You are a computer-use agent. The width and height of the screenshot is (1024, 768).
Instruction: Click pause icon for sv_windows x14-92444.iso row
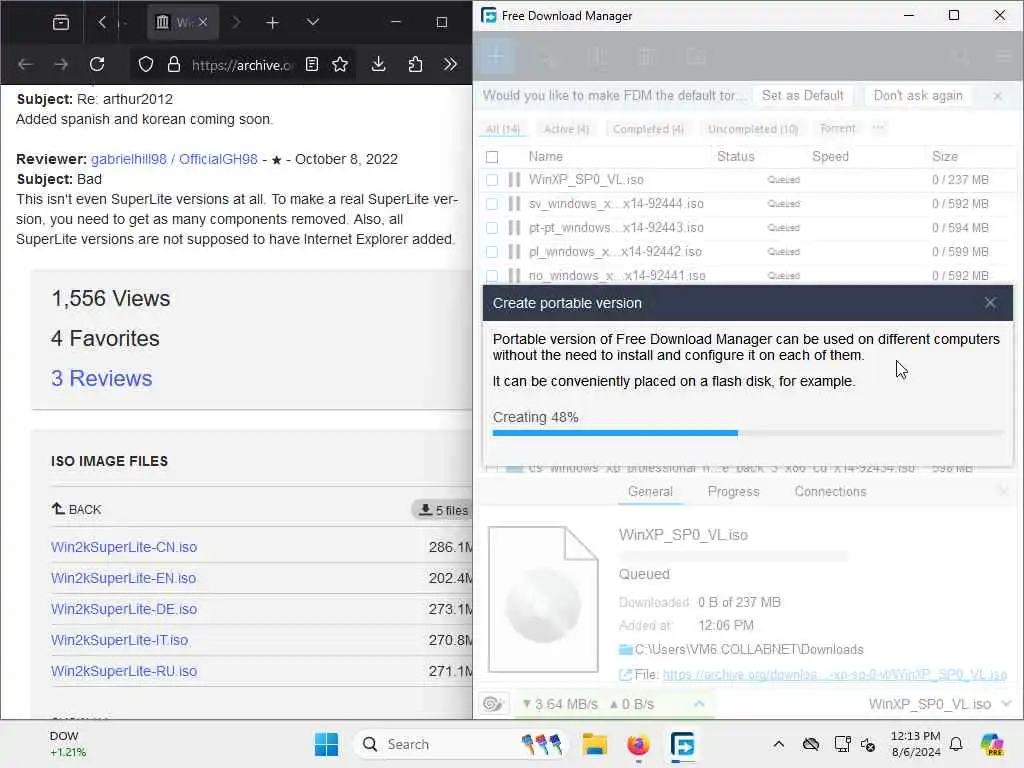[x=514, y=204]
